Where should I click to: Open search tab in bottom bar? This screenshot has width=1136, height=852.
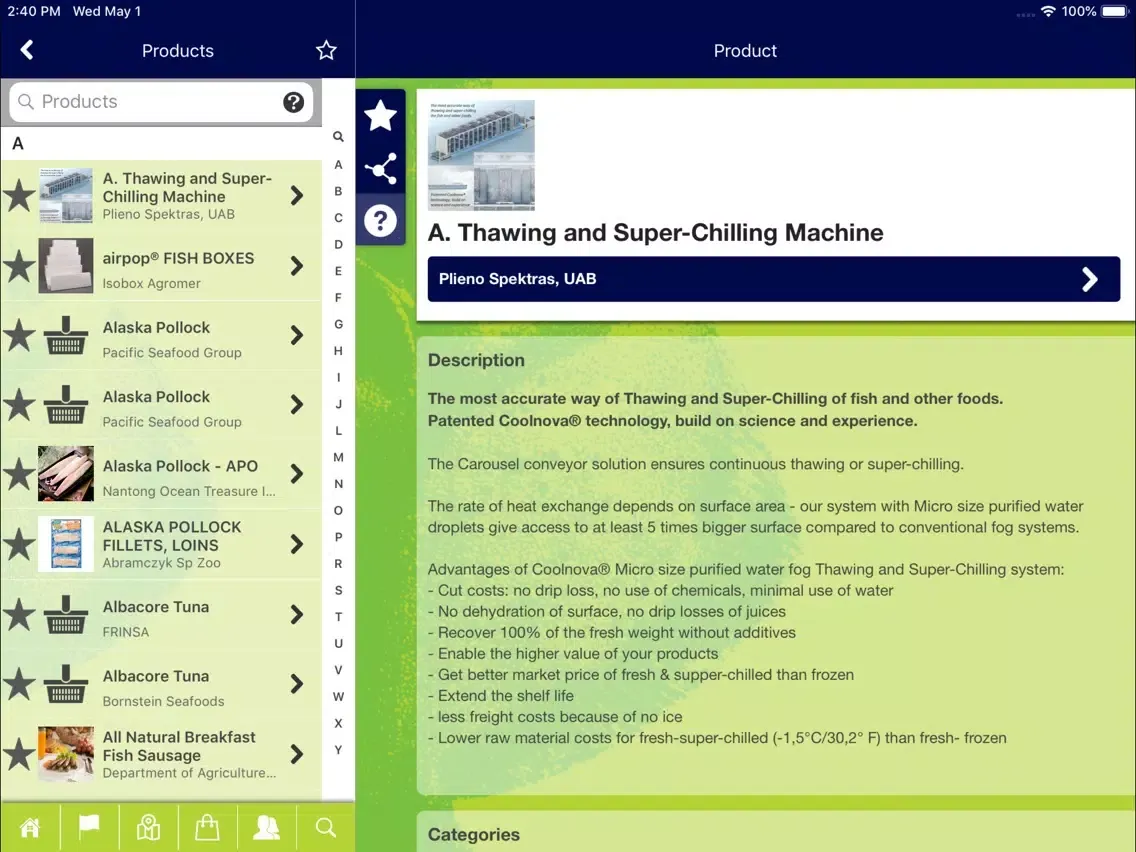pos(325,827)
